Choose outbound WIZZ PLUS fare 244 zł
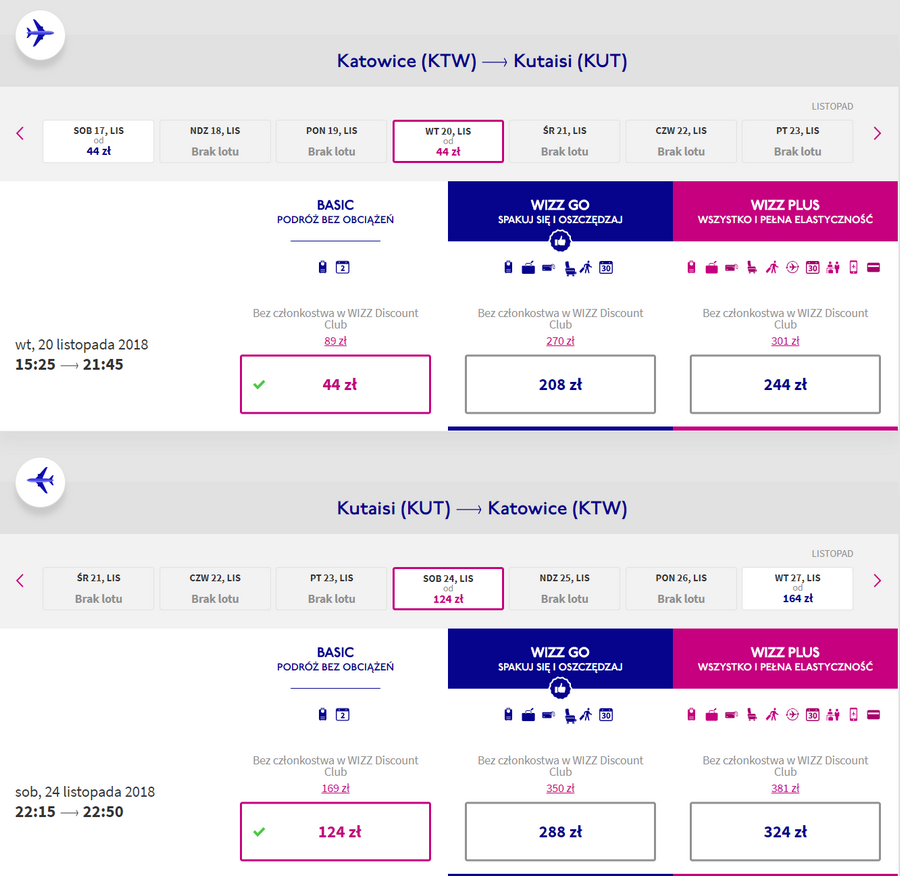Viewport: 900px width, 876px height. pyautogui.click(x=785, y=384)
